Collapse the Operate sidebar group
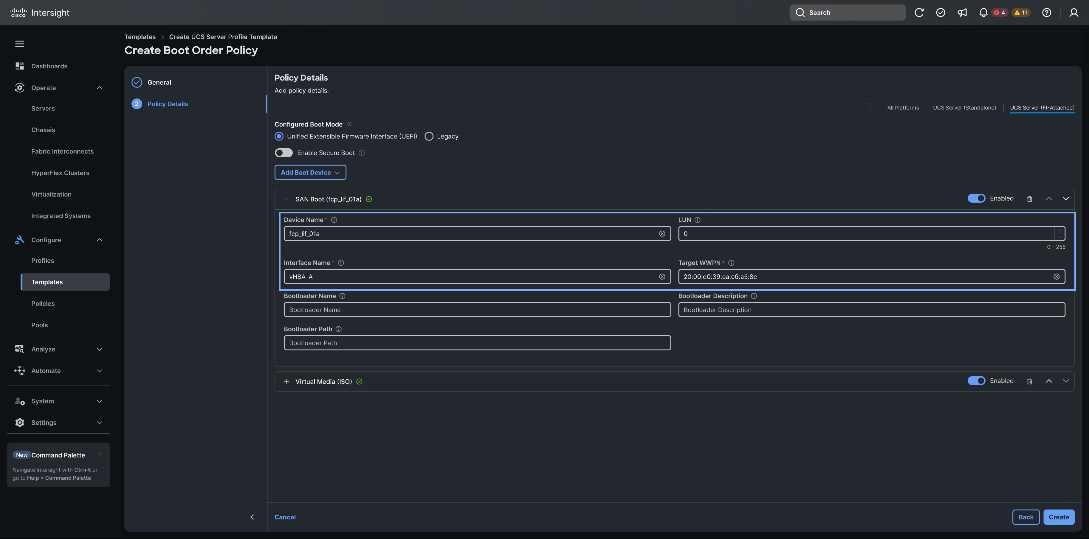The image size is (1089, 539). click(x=99, y=88)
